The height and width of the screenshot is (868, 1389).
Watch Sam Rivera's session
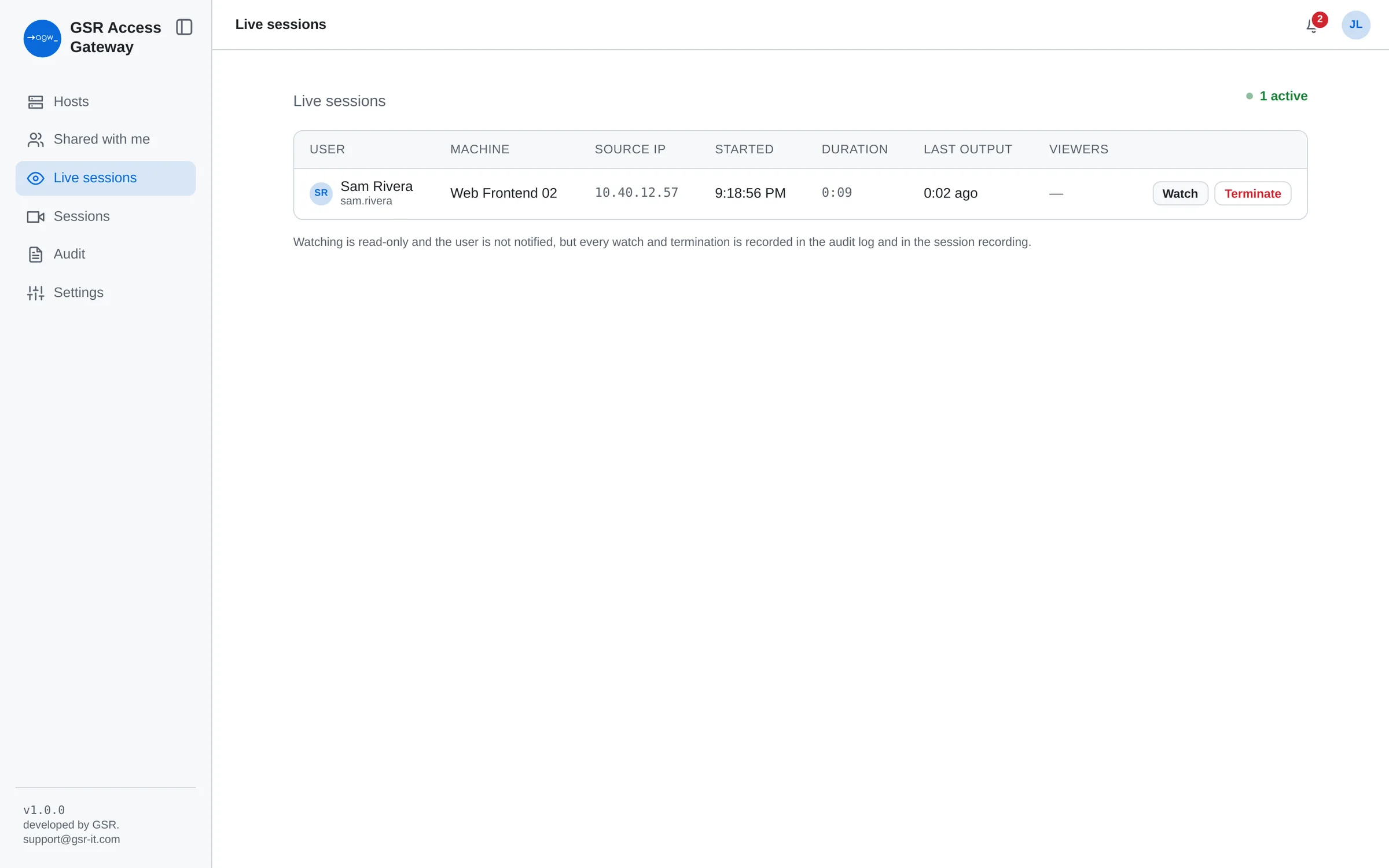click(x=1180, y=193)
